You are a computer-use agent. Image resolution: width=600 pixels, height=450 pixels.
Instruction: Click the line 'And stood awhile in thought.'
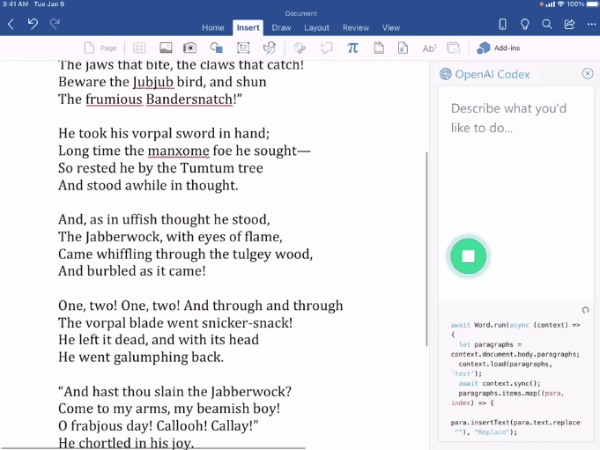click(x=148, y=185)
